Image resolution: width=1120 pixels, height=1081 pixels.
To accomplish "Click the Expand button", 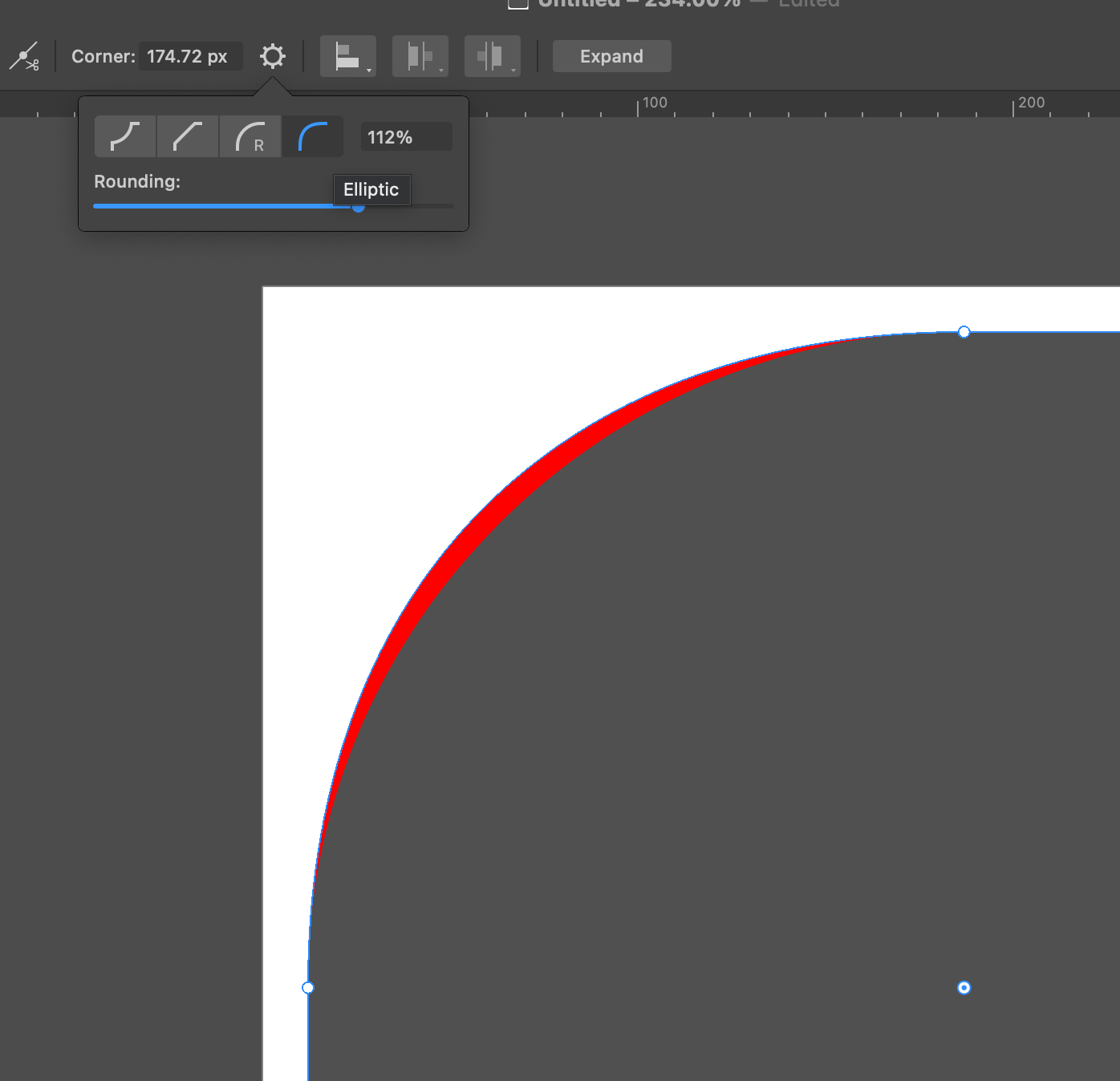I will (x=612, y=56).
